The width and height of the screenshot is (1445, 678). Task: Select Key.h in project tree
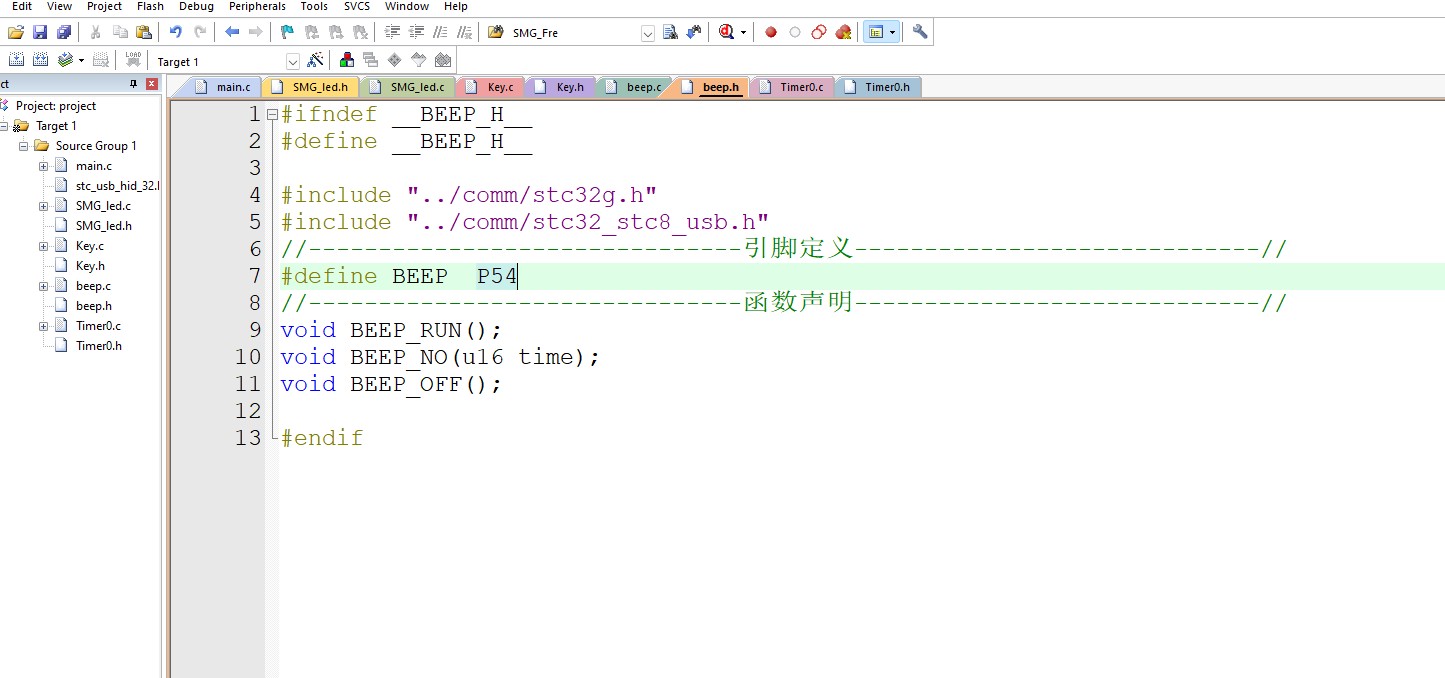pyautogui.click(x=90, y=266)
